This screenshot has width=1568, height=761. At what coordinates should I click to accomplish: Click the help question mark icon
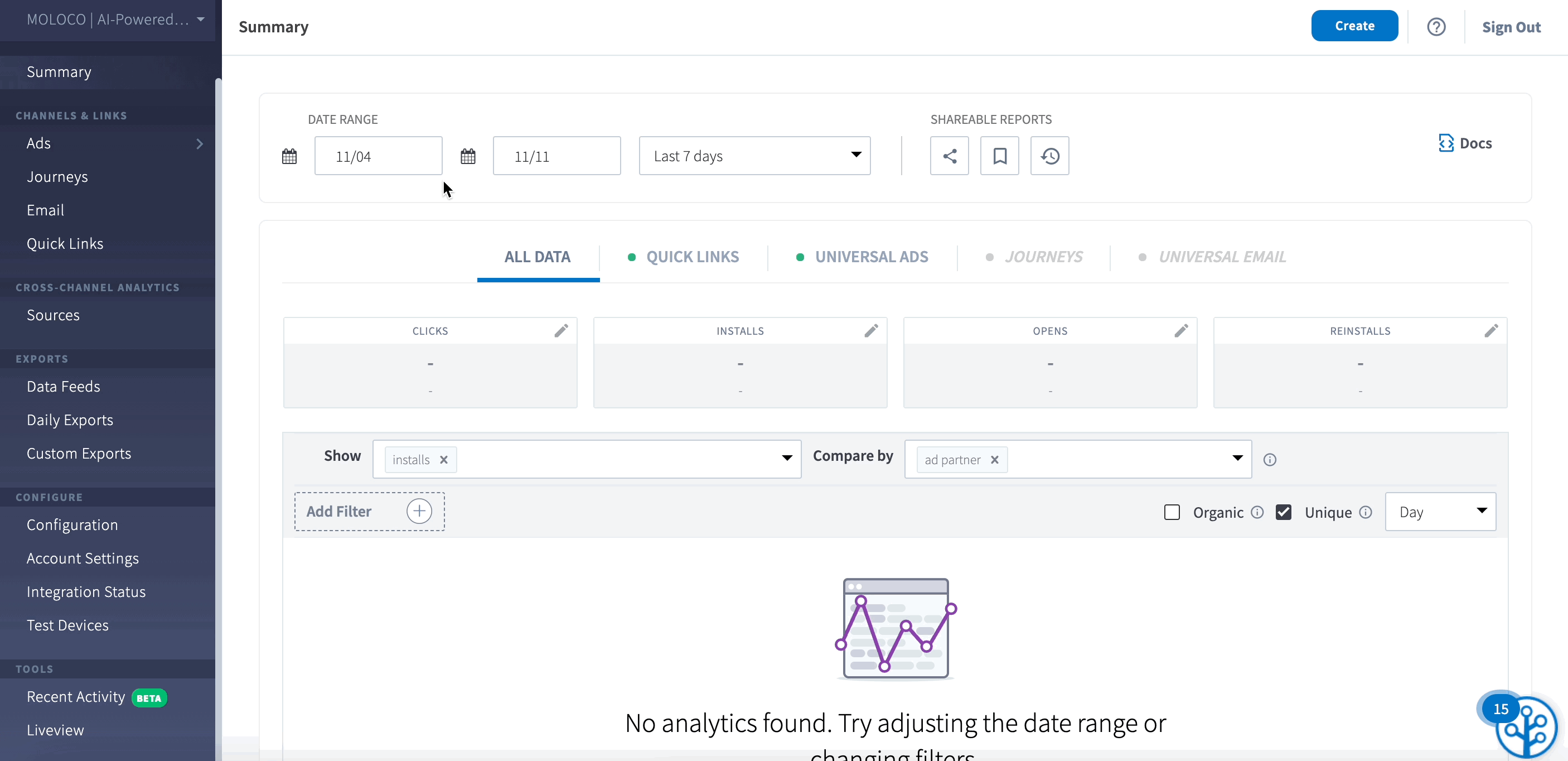[1436, 27]
